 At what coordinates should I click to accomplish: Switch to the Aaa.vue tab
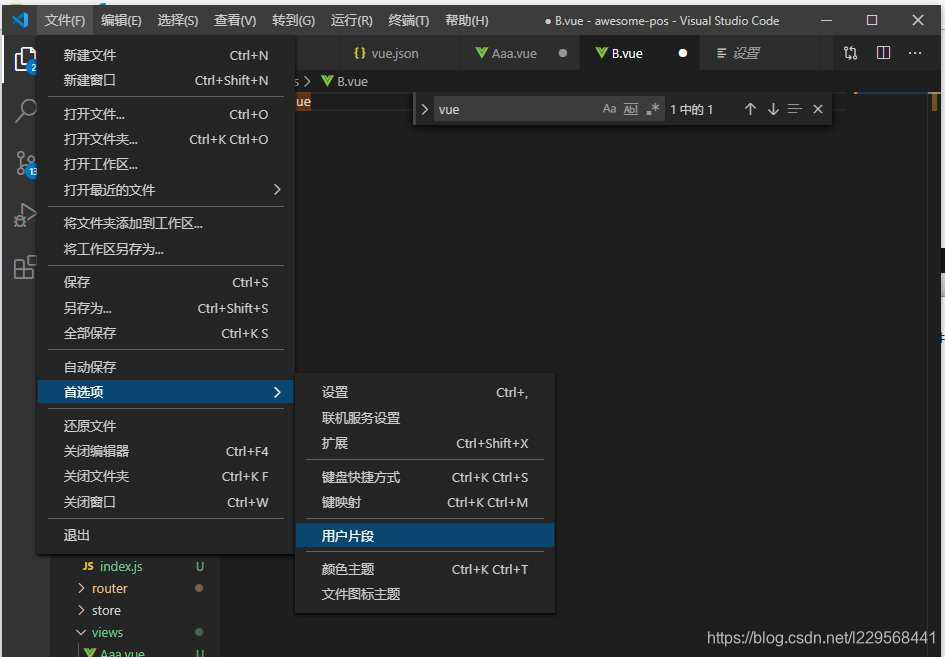coord(520,53)
